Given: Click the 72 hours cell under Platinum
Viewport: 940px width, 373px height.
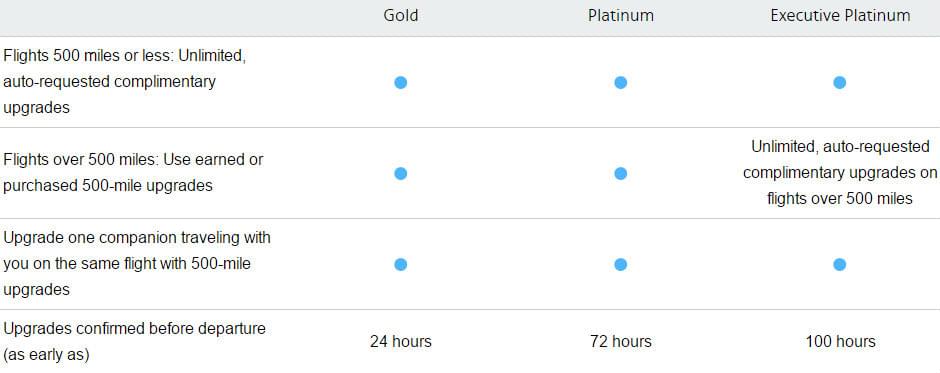Looking at the screenshot, I should click(620, 342).
